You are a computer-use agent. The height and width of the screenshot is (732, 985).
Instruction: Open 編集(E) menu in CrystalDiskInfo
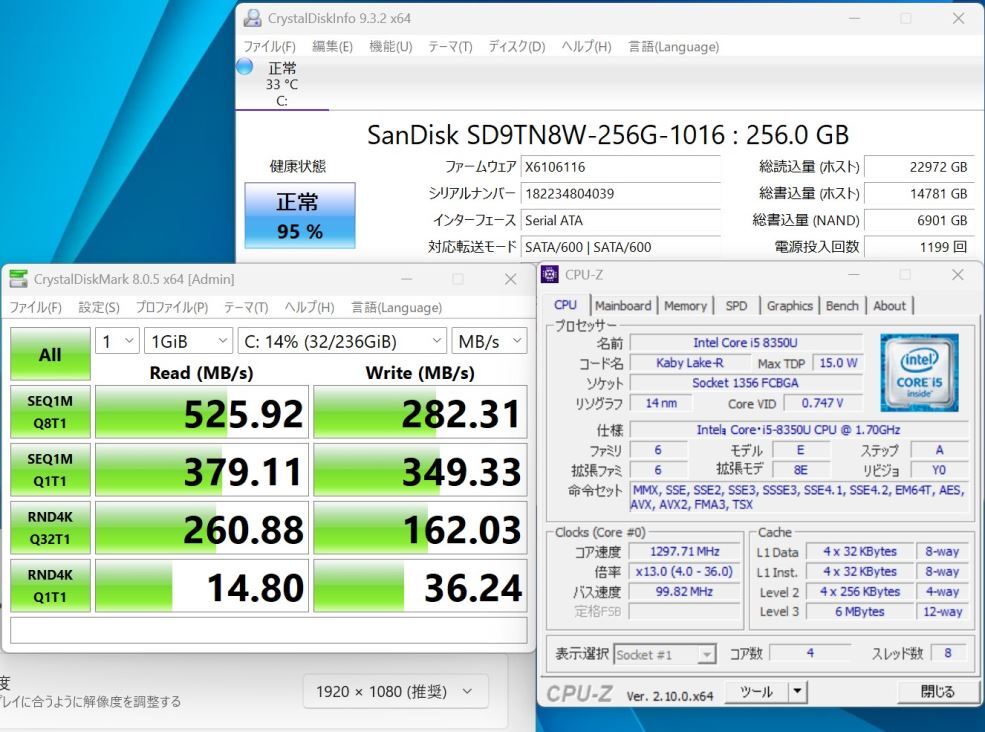click(332, 46)
